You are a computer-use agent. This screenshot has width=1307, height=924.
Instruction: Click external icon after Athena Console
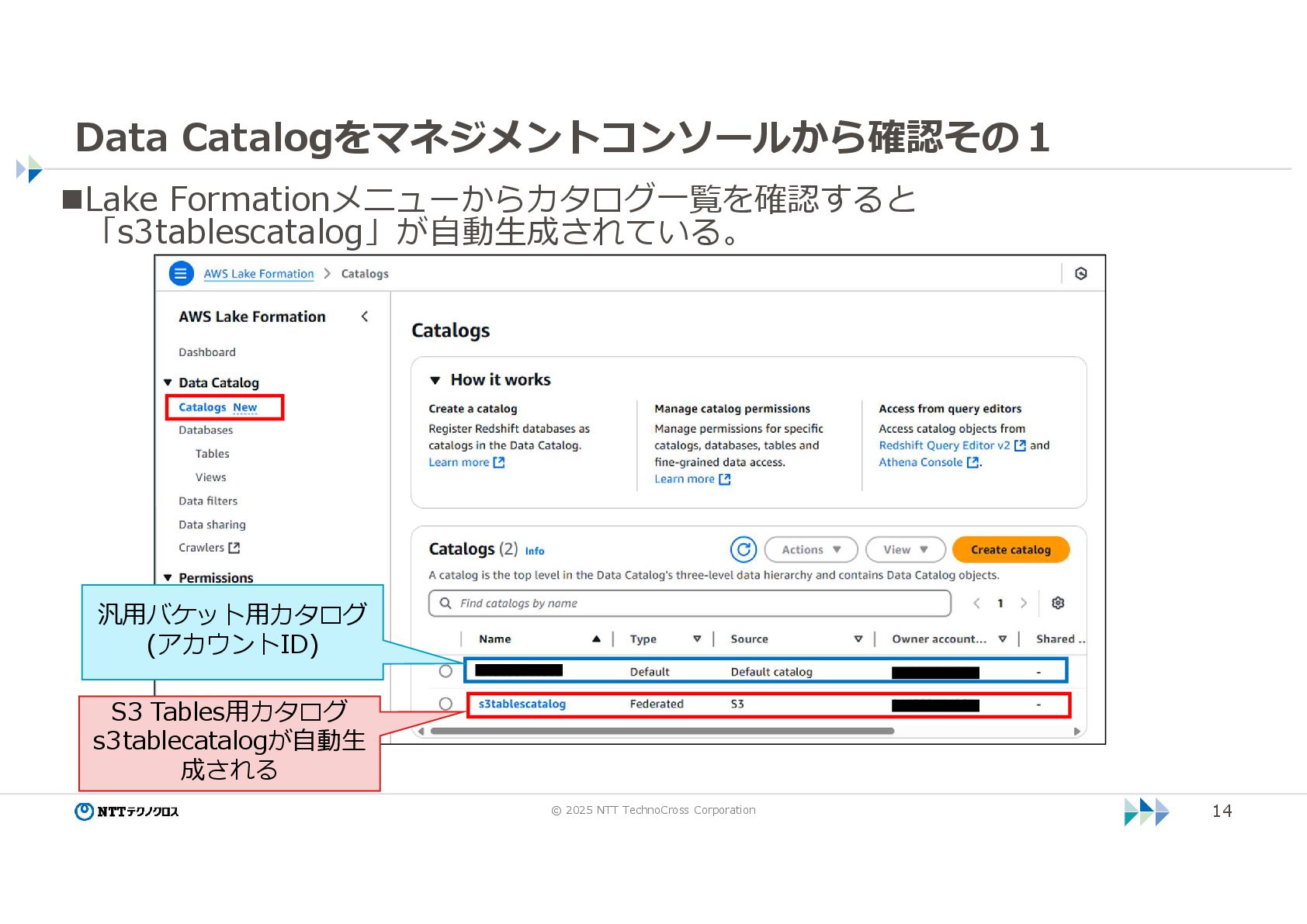click(x=972, y=462)
